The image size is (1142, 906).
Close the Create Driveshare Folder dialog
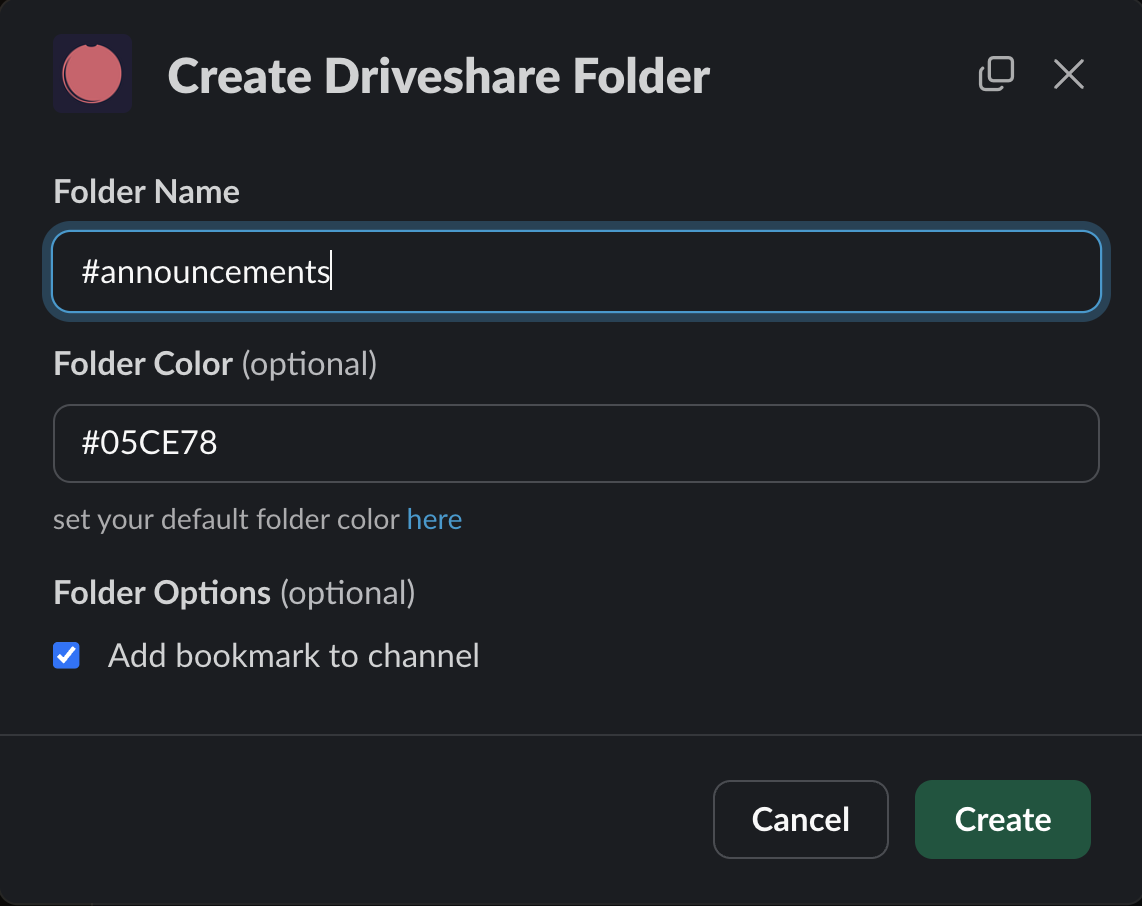point(1068,74)
